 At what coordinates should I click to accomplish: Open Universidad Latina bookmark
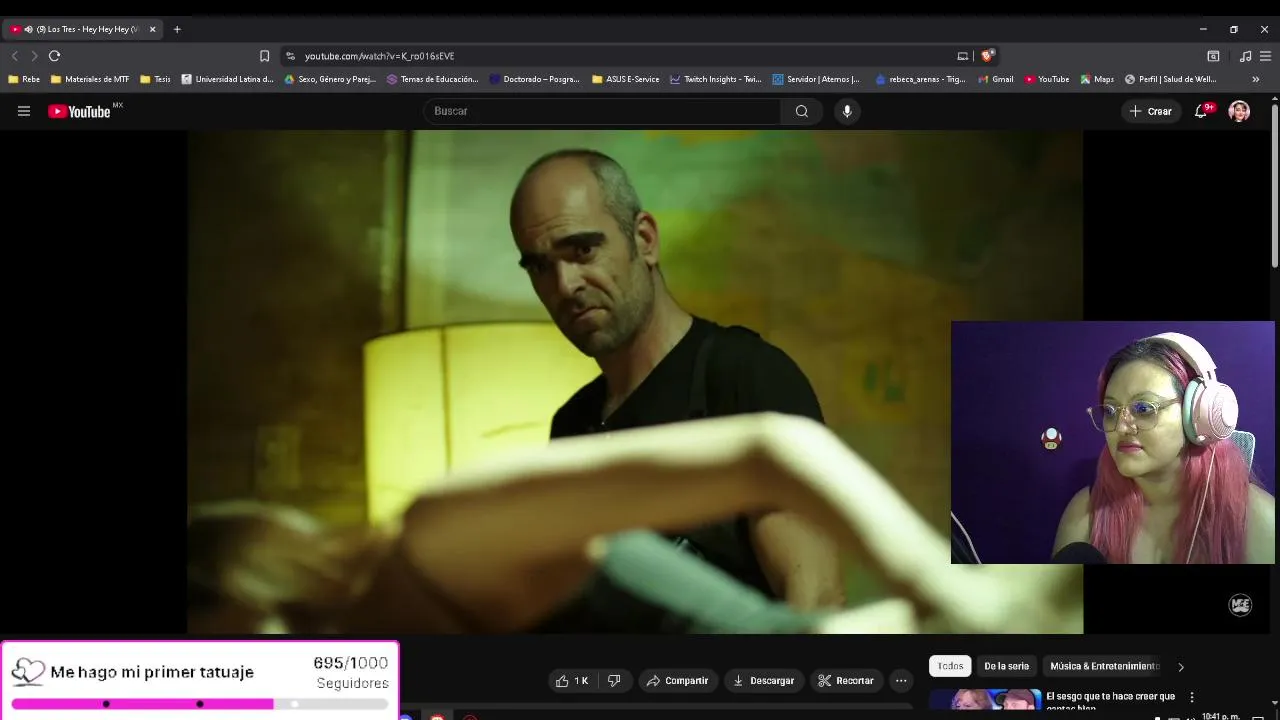coord(227,79)
